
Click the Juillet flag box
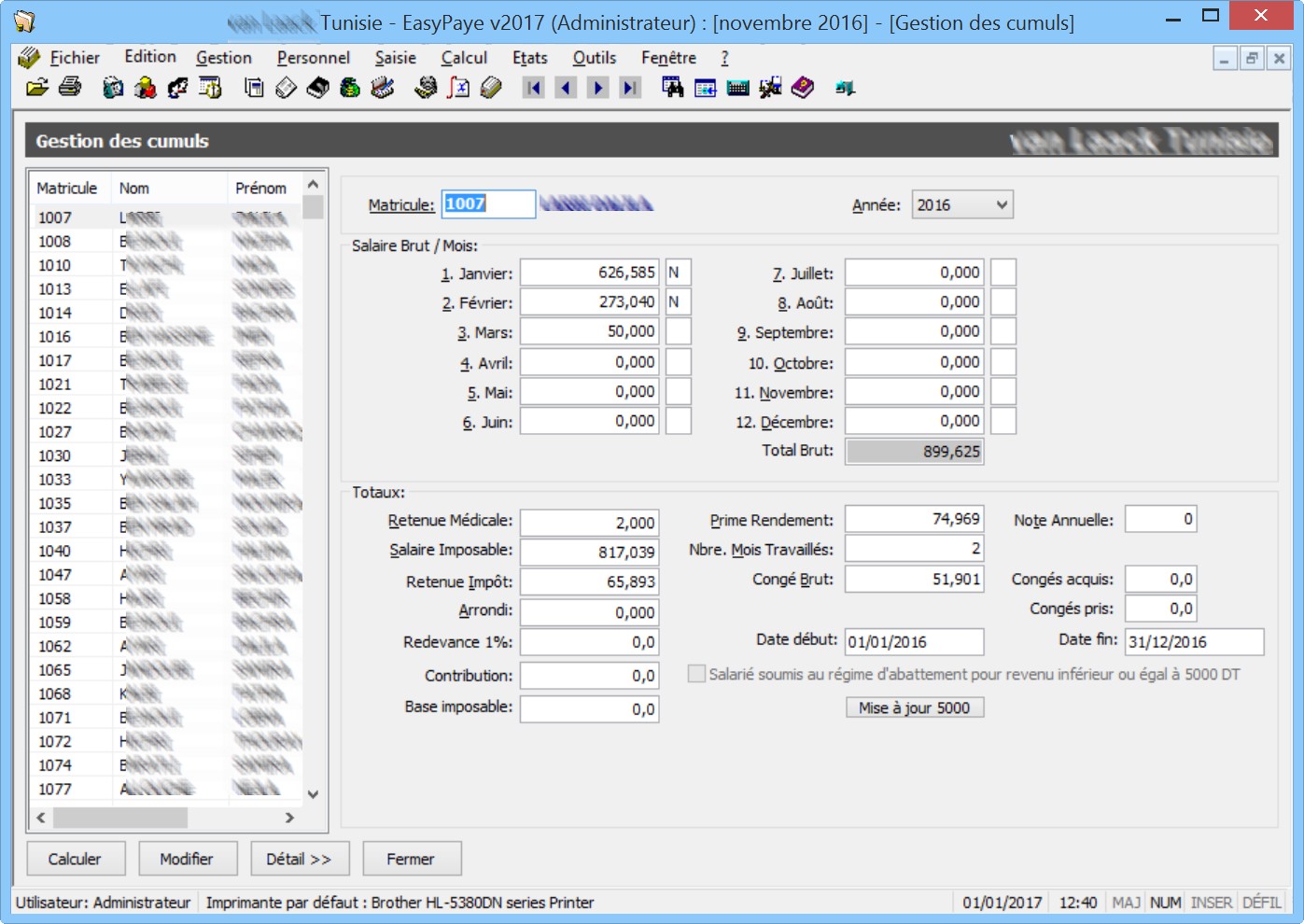(1003, 273)
